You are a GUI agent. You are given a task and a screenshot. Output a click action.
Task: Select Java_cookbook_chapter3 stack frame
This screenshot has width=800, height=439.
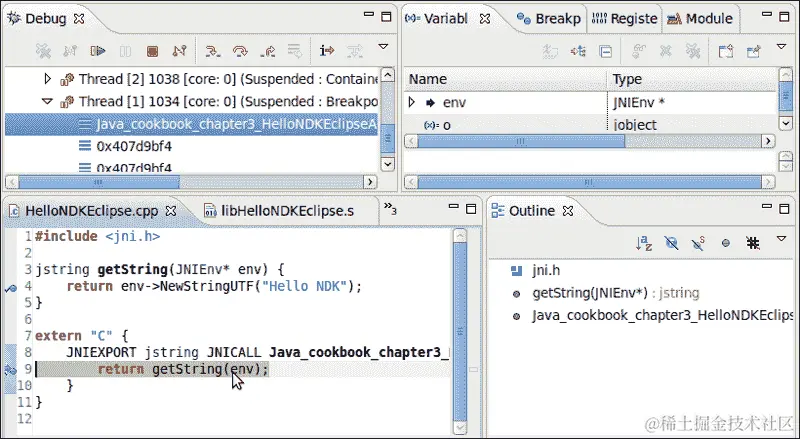click(191, 125)
